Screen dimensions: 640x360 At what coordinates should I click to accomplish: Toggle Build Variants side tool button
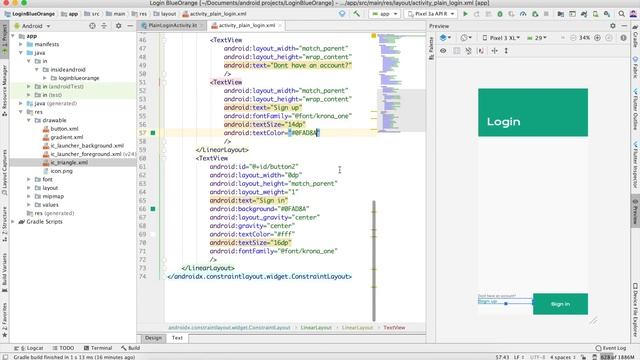pos(4,273)
